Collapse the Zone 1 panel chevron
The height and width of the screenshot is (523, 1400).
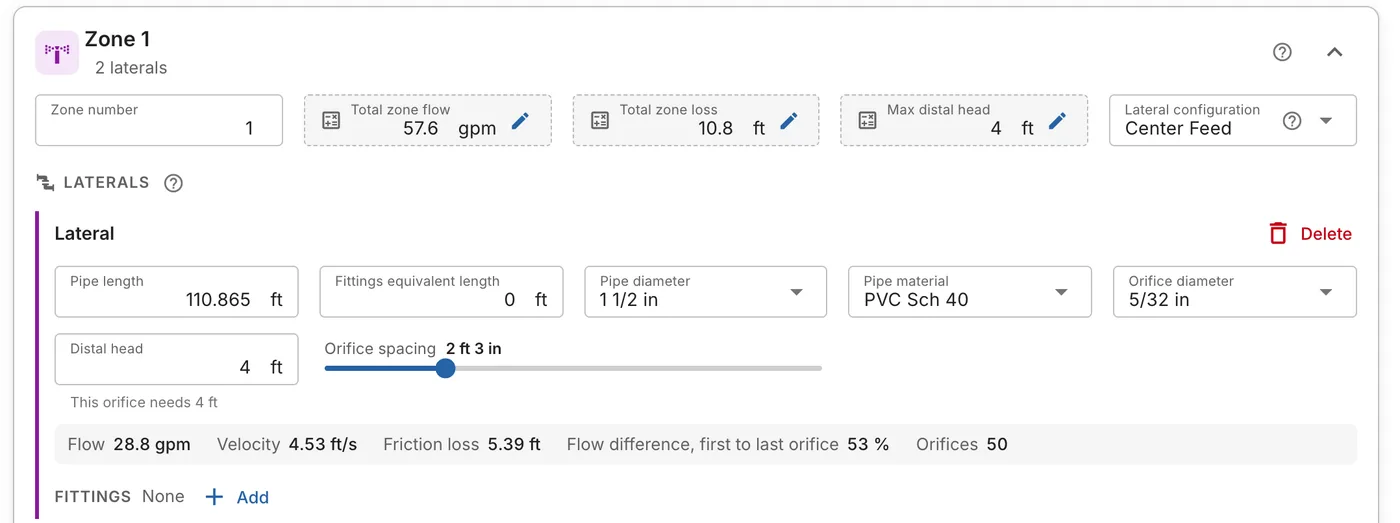(1334, 52)
